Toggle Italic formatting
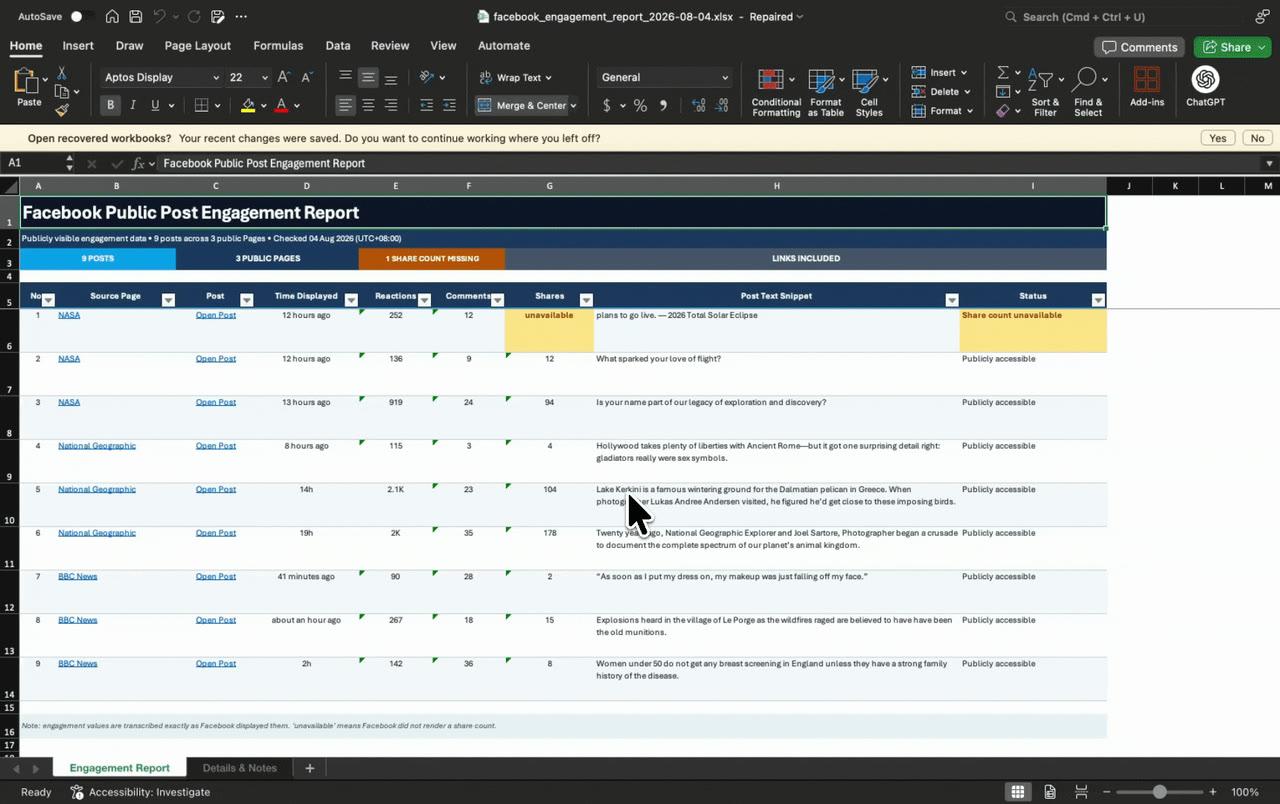The height and width of the screenshot is (804, 1280). point(133,105)
